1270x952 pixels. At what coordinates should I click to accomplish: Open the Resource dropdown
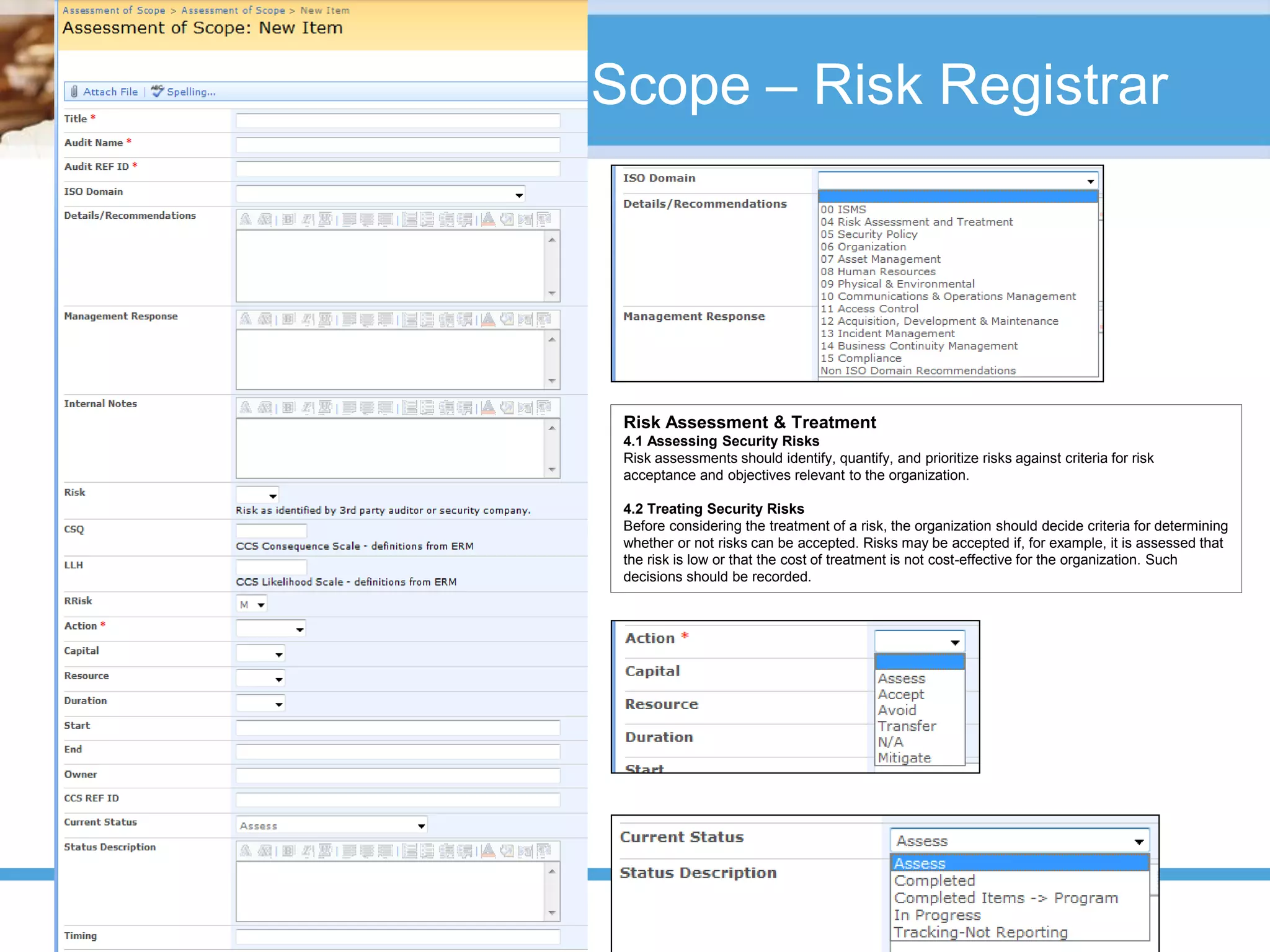[x=260, y=679]
